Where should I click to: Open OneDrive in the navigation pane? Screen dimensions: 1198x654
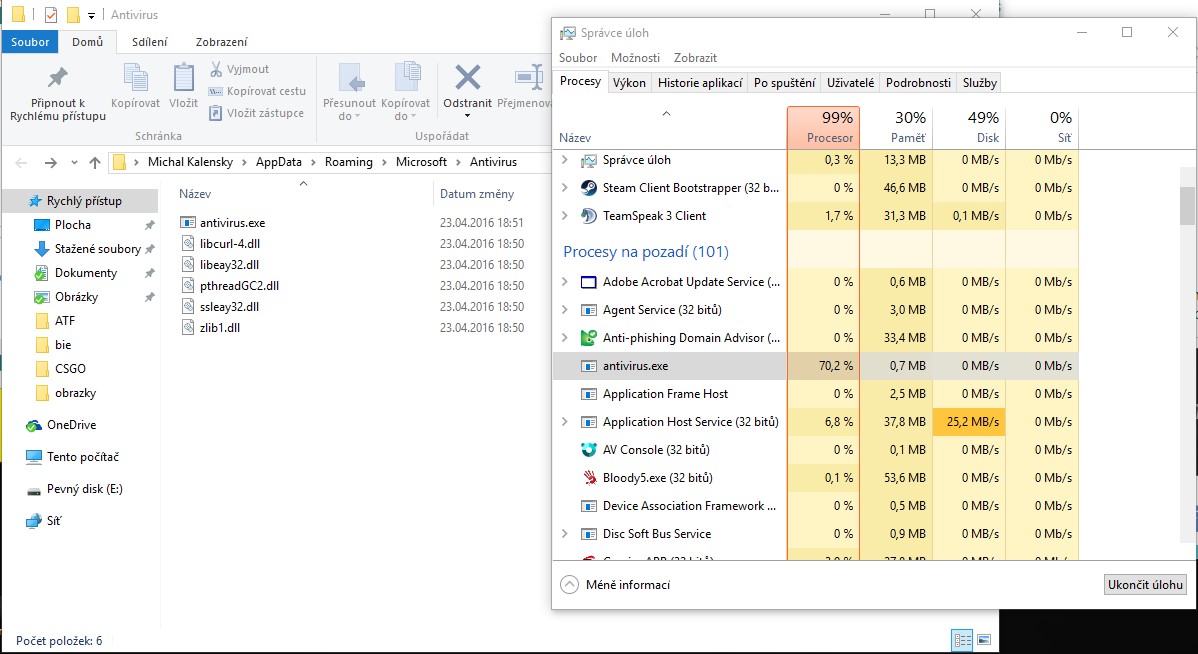pyautogui.click(x=71, y=425)
